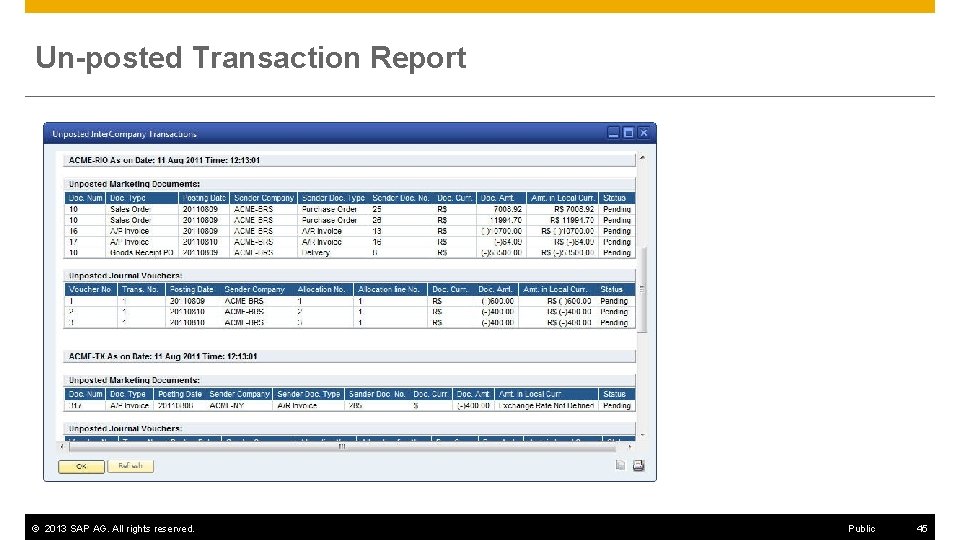Minimize the Unposted InterCompany Transactions window
The image size is (960, 540).
613,133
